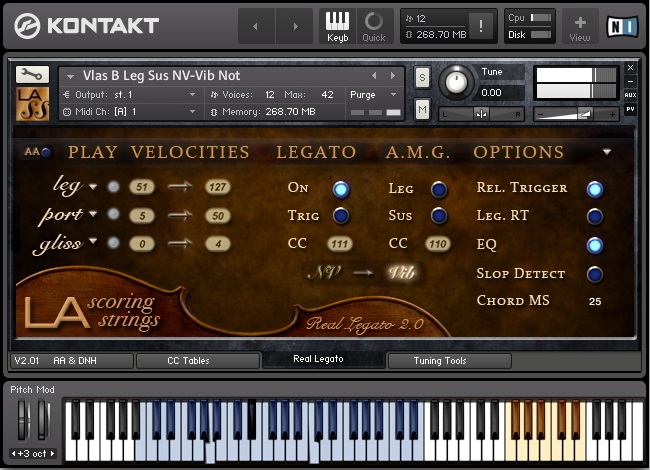Toggle the Keyb keyboard panel
Viewport: 650px width, 470px height.
(337, 26)
